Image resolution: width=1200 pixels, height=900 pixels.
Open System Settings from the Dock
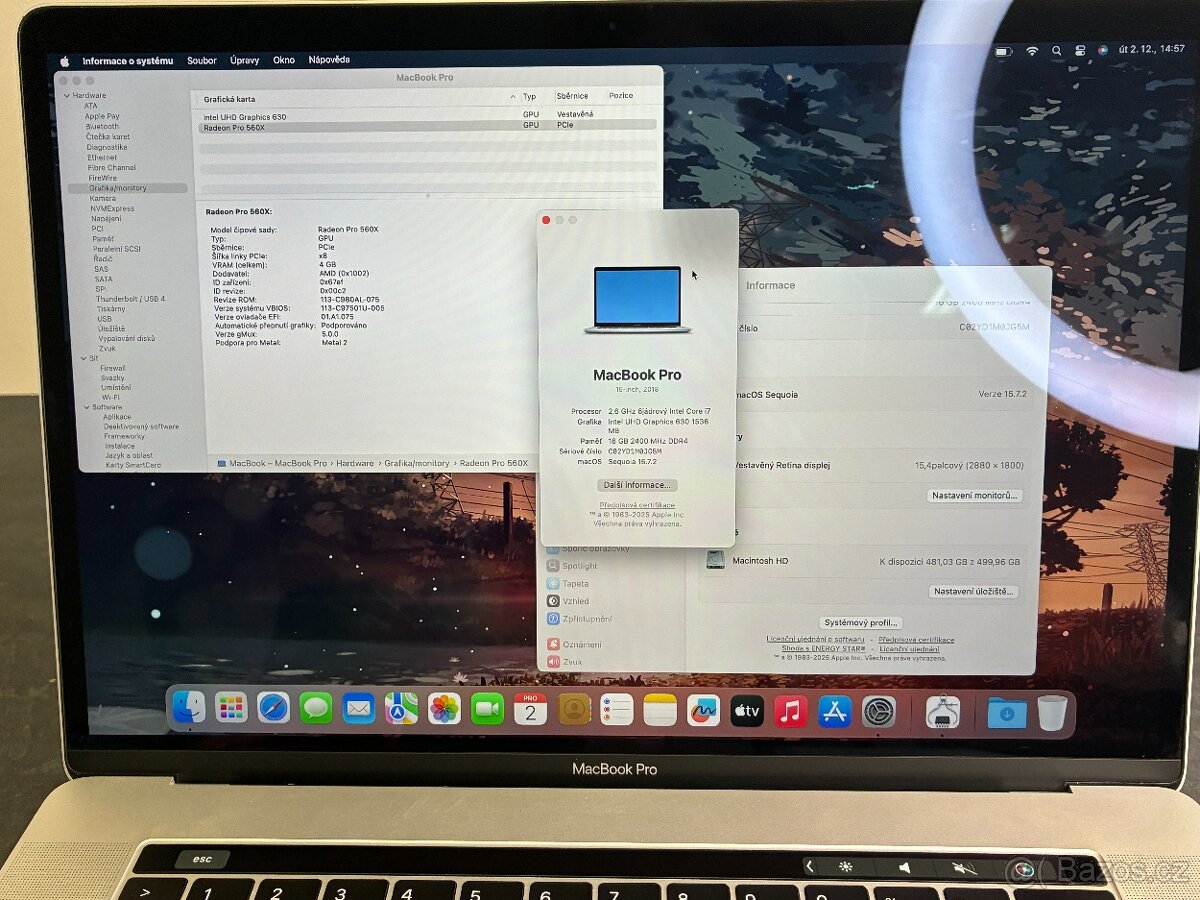click(879, 712)
